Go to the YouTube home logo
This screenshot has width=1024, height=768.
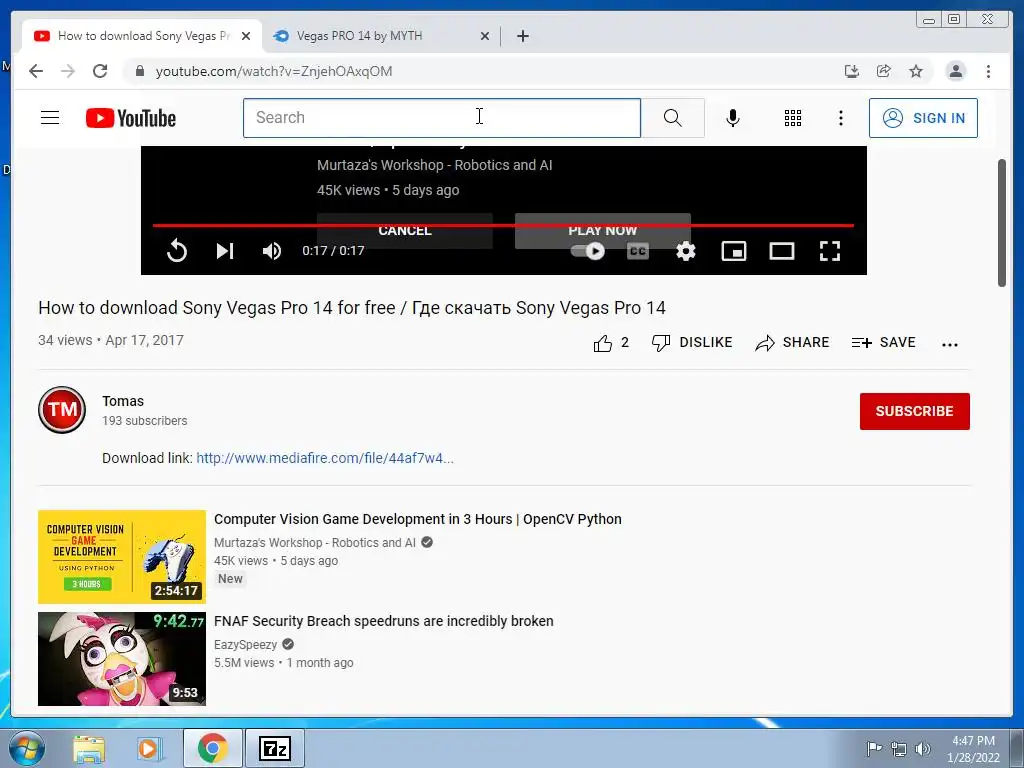point(131,118)
